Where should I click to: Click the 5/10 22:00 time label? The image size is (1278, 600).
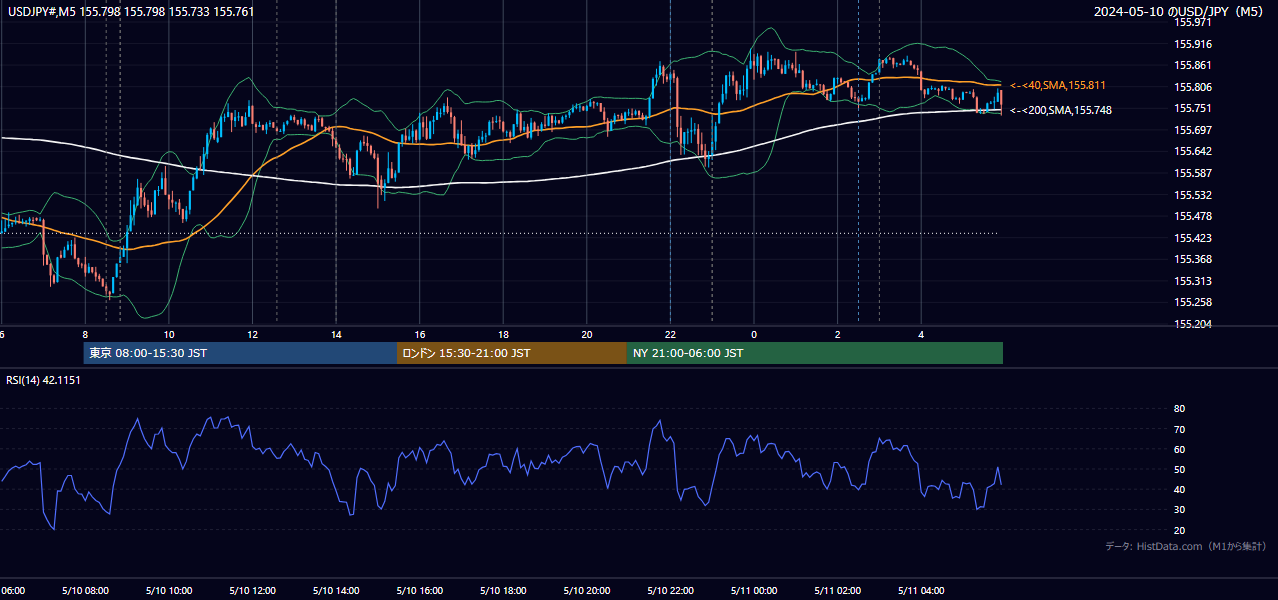point(670,591)
